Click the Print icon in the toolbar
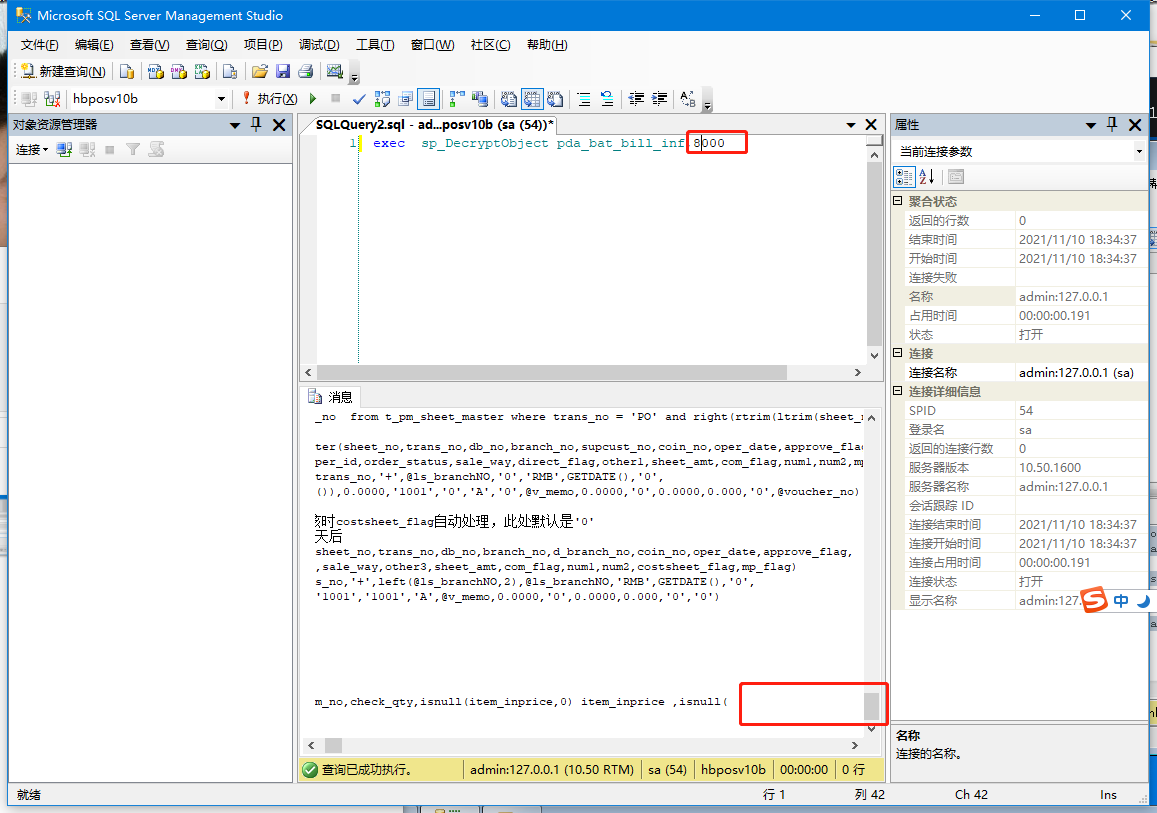The width and height of the screenshot is (1157, 813). (x=306, y=71)
